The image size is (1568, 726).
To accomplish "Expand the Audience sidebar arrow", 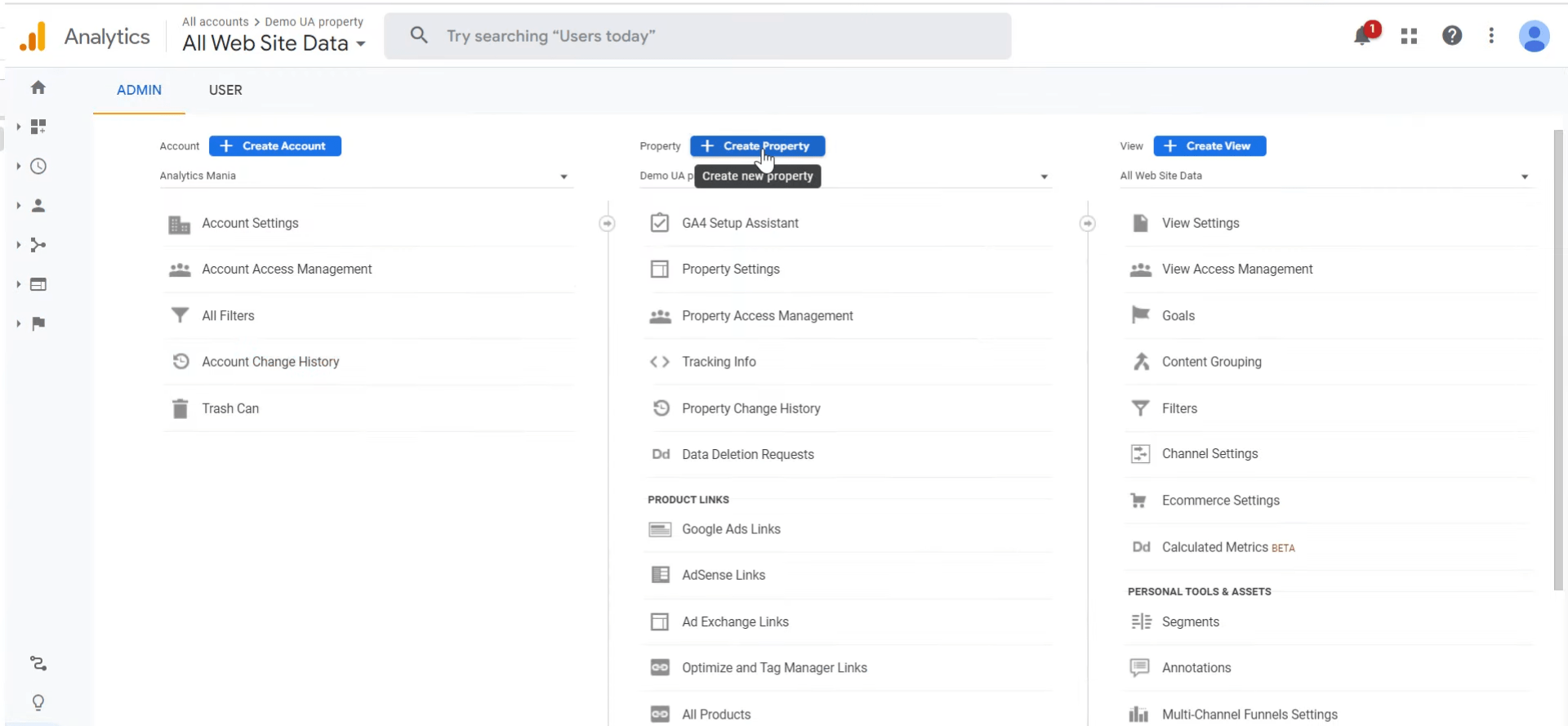I will [18, 206].
